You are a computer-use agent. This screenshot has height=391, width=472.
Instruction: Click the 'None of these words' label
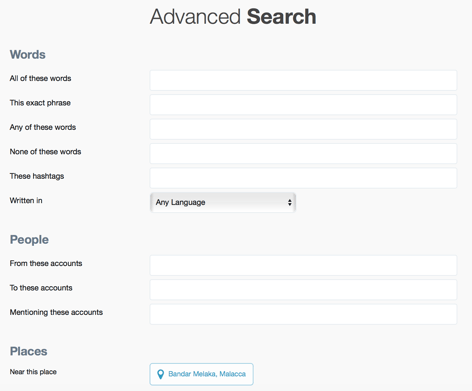pyautogui.click(x=45, y=152)
